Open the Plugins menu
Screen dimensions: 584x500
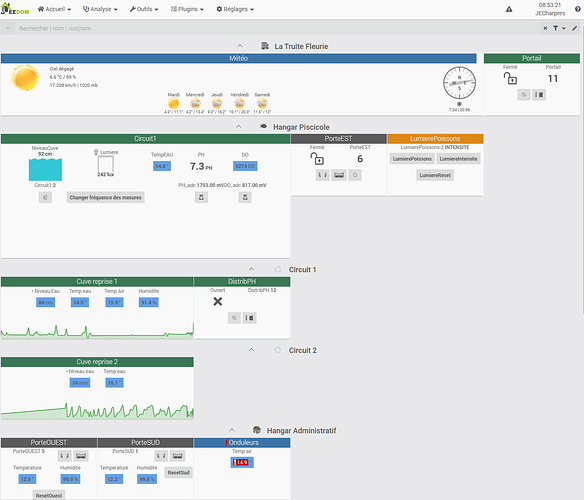pyautogui.click(x=187, y=9)
